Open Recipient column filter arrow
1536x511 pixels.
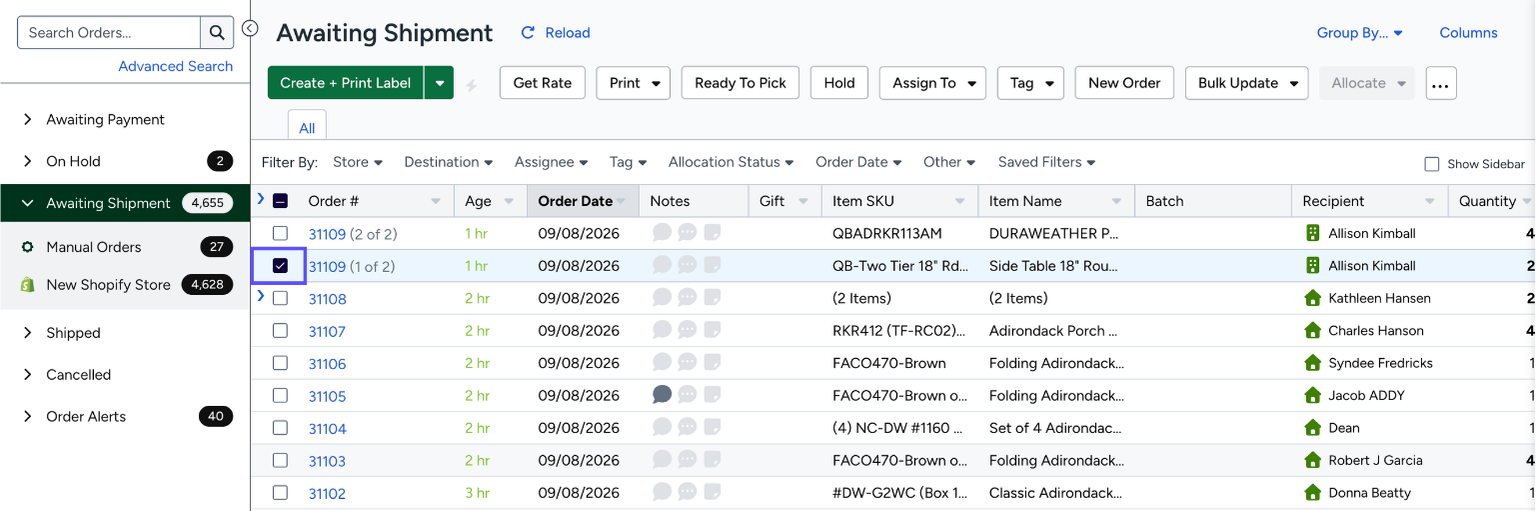[x=1430, y=202]
